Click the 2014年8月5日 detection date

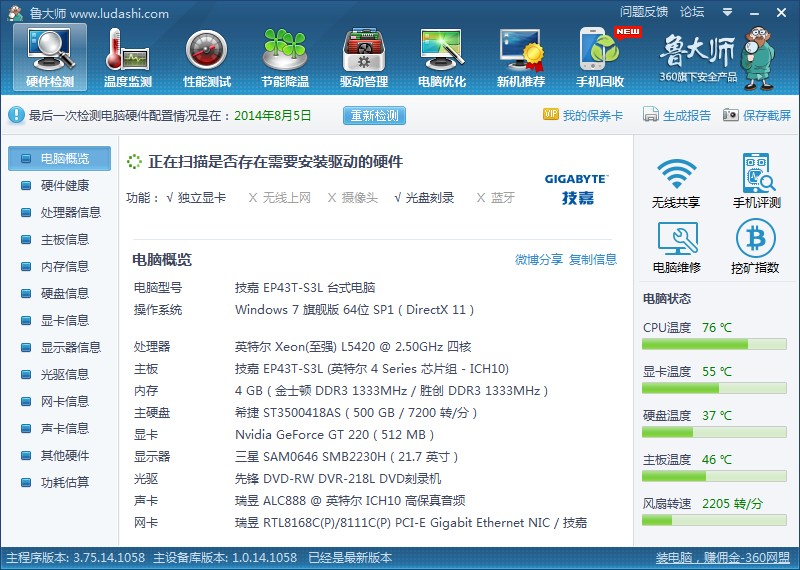point(272,116)
